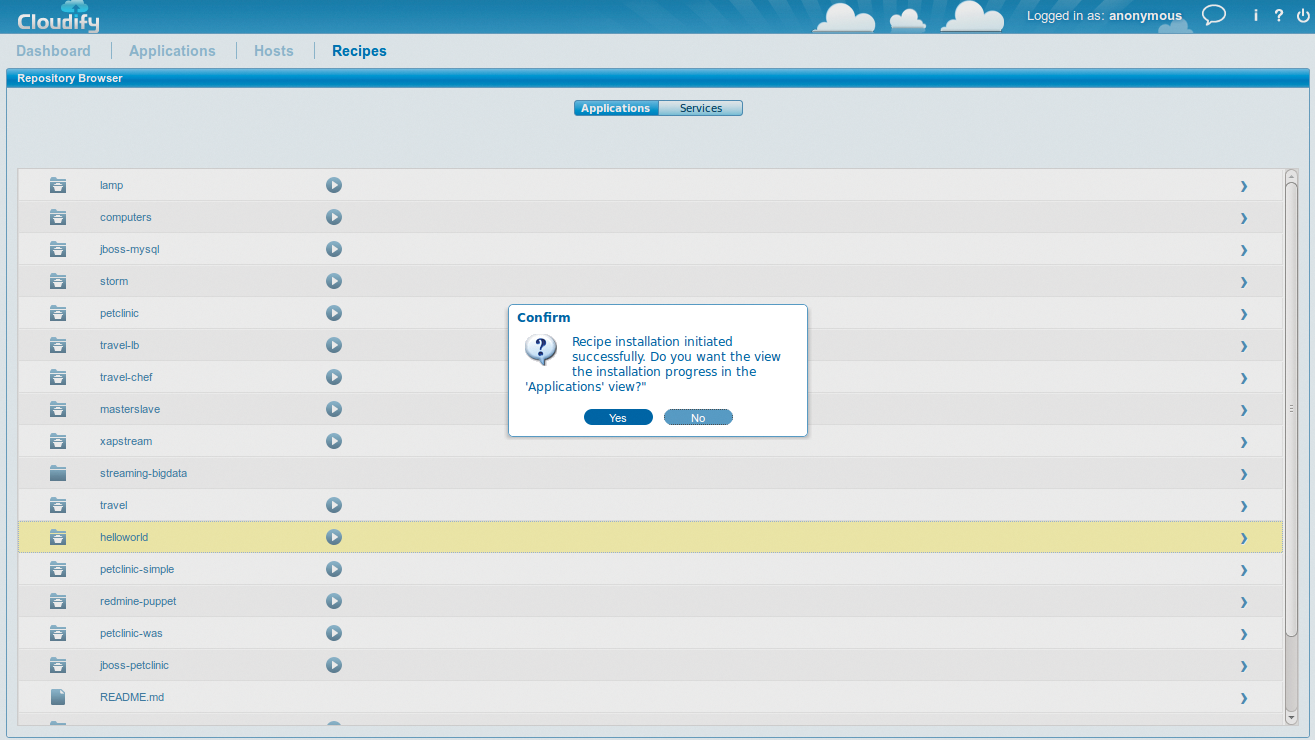Expand details for the jboss-mysql recipe
Viewport: 1315px width, 740px height.
tap(1243, 250)
